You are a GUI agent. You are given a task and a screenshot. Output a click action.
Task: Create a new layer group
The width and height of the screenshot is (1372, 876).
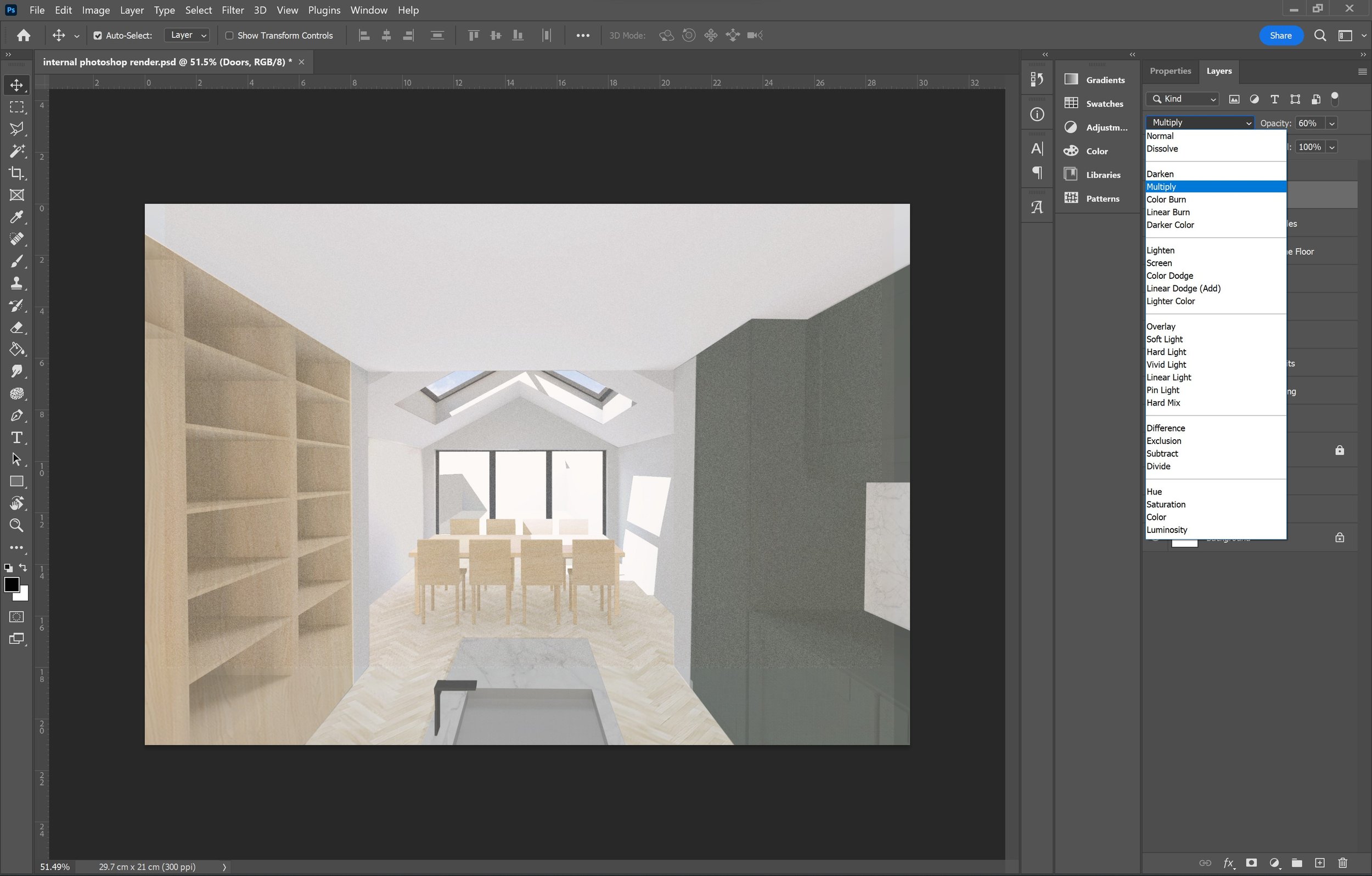coord(1297,863)
